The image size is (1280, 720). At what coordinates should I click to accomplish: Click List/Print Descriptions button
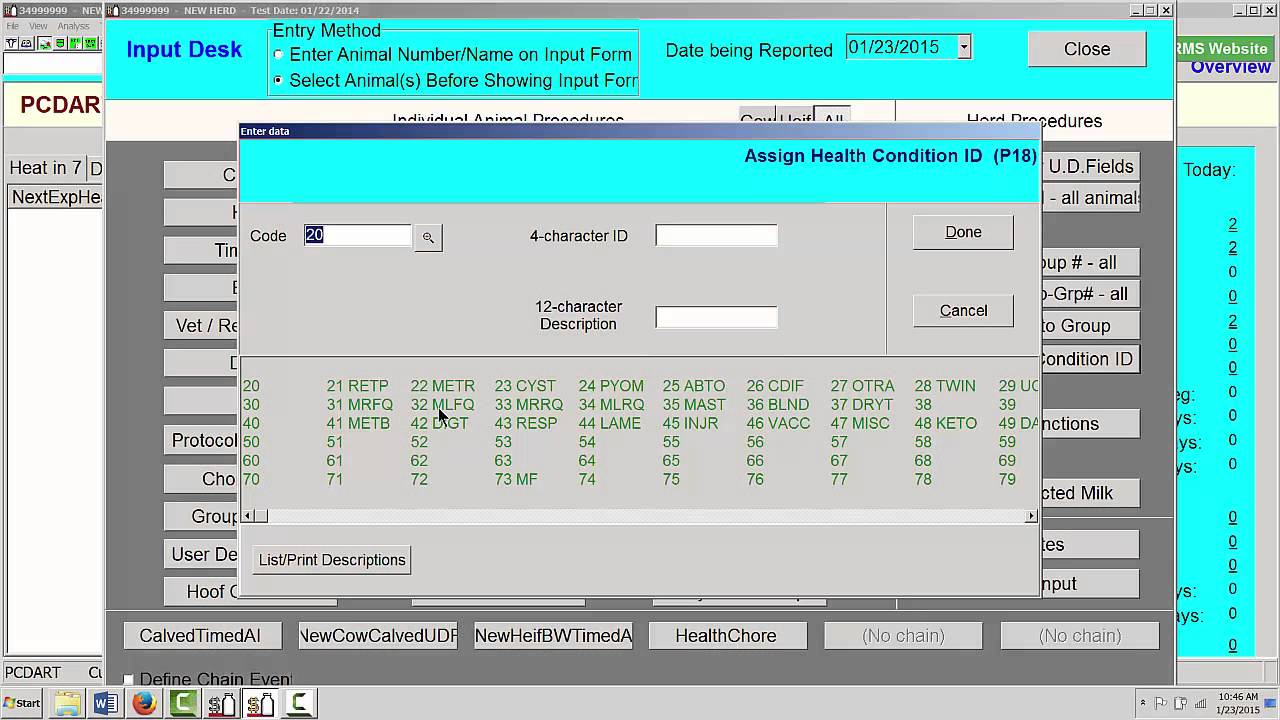point(332,560)
